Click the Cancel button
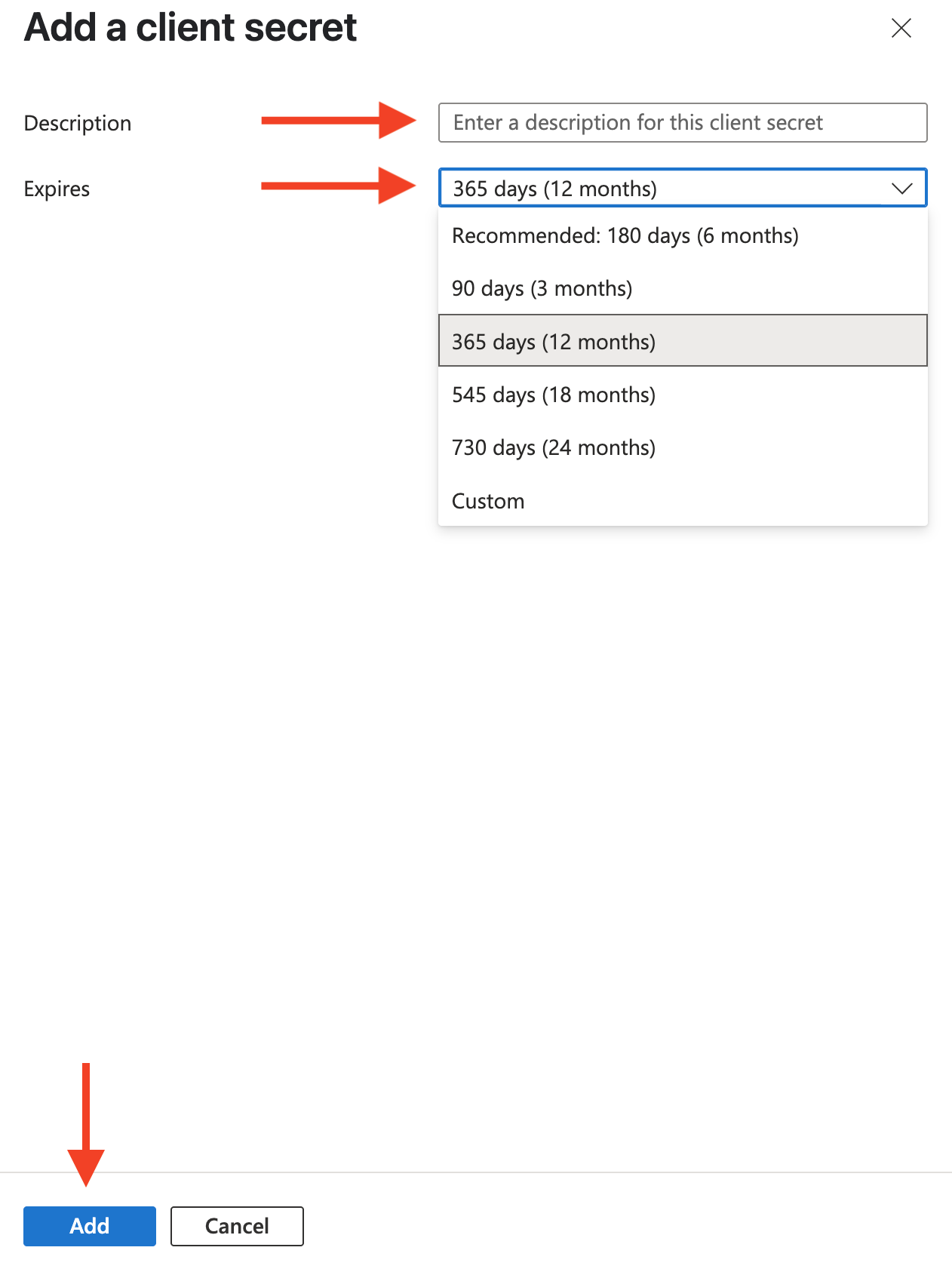 click(x=237, y=1226)
